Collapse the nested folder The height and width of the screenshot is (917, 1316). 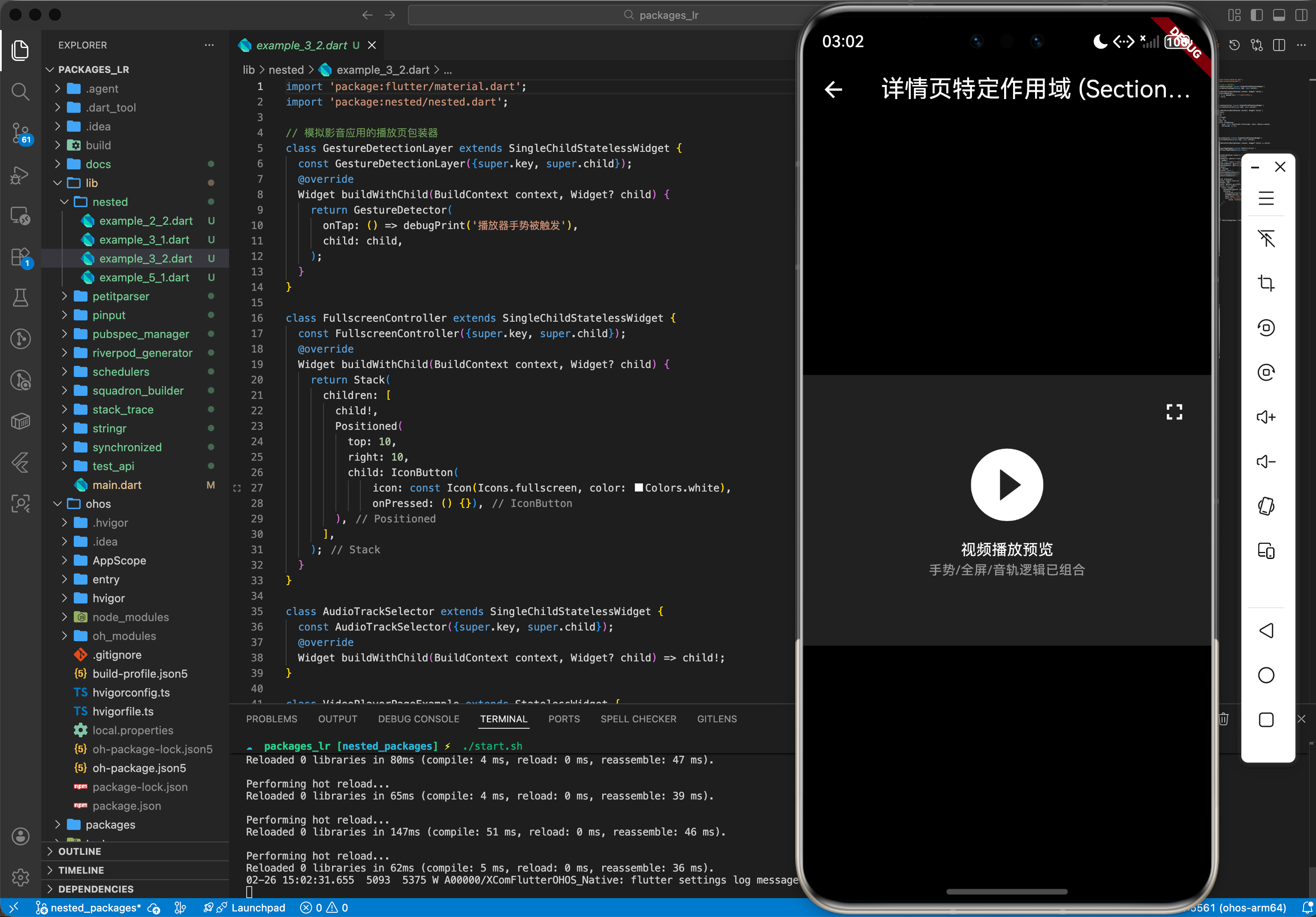click(135, 202)
